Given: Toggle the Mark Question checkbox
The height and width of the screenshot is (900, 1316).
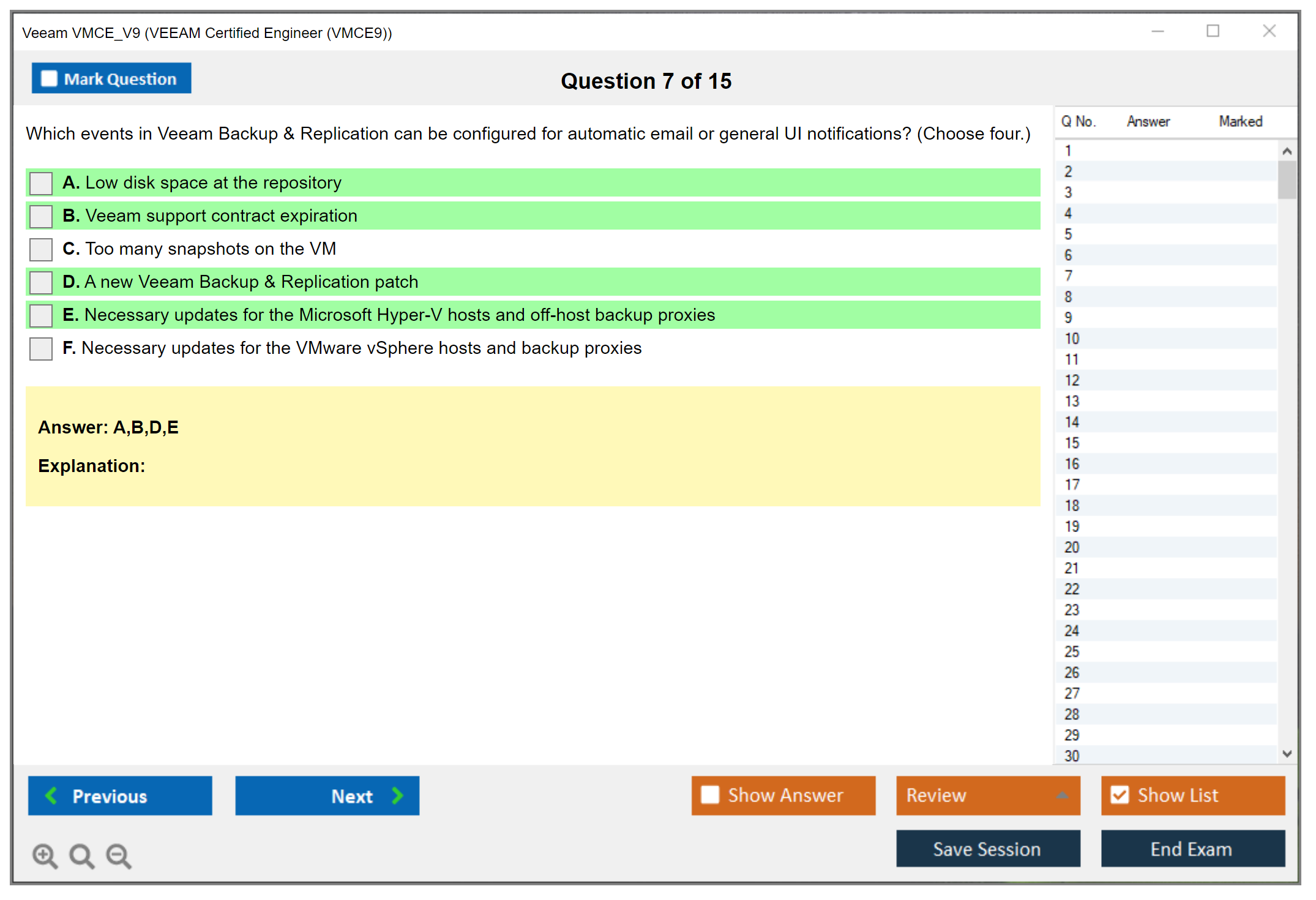Looking at the screenshot, I should click(x=49, y=79).
